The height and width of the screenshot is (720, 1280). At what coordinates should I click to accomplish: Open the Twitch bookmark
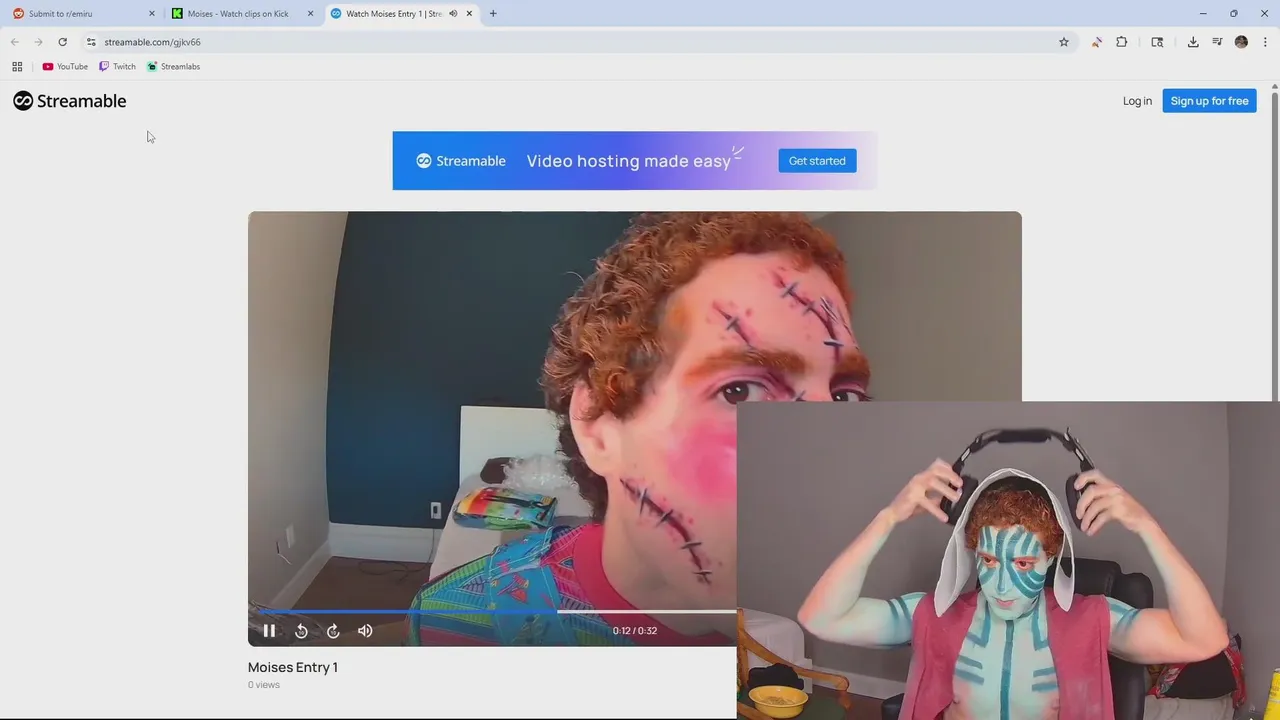click(117, 66)
